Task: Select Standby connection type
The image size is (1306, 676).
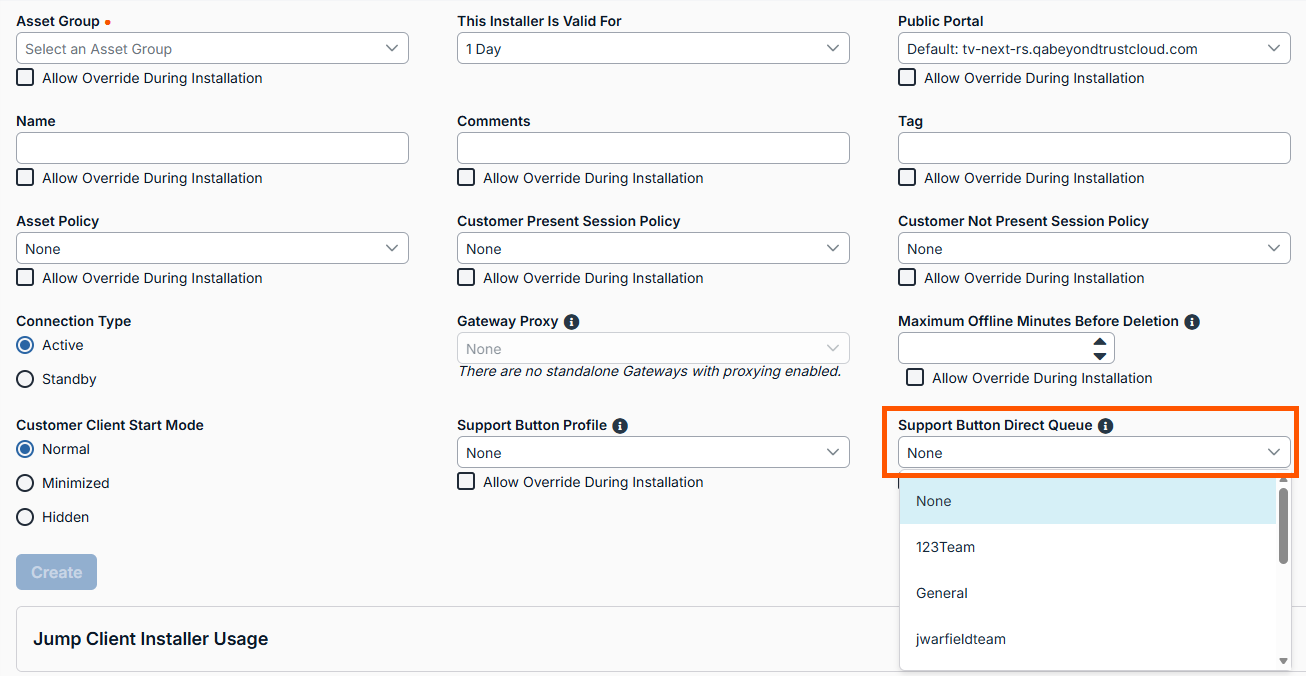Action: [x=26, y=380]
